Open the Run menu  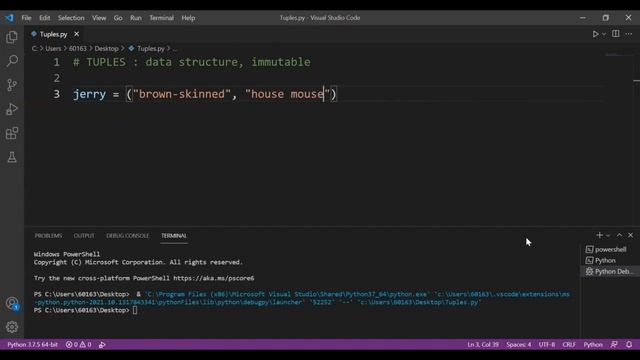[136, 18]
